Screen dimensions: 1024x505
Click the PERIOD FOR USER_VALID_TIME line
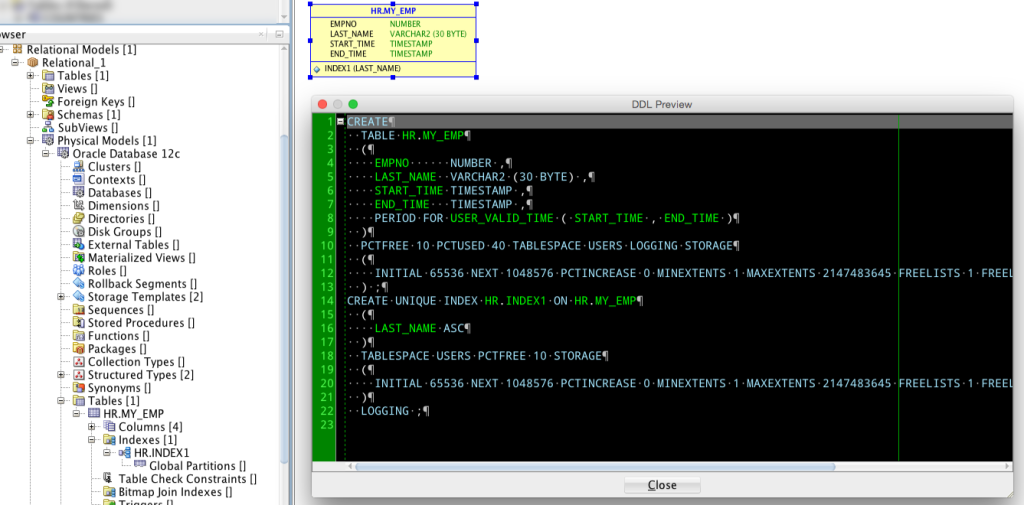tap(556, 218)
